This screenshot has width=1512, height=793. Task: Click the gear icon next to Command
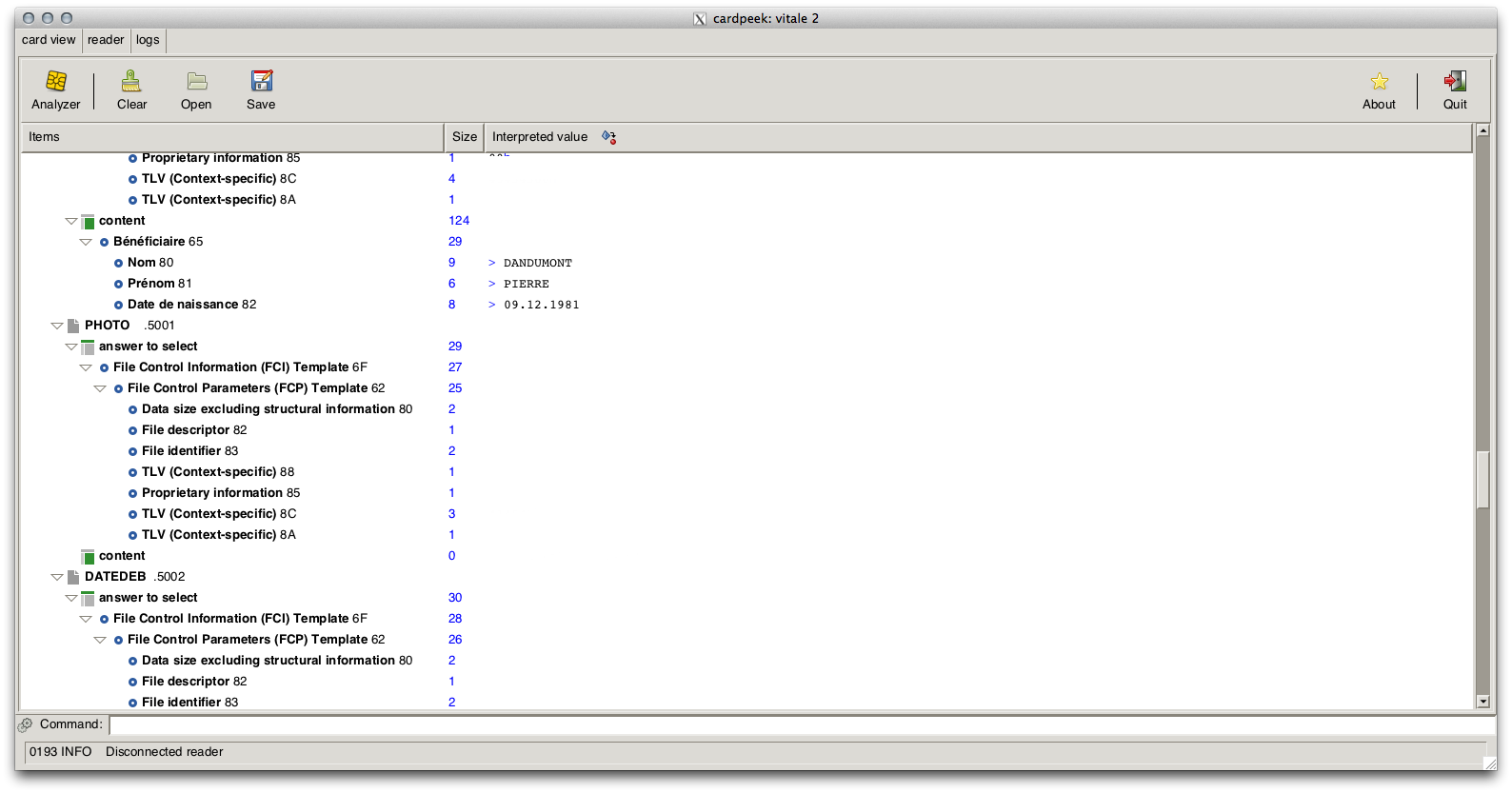[x=26, y=724]
